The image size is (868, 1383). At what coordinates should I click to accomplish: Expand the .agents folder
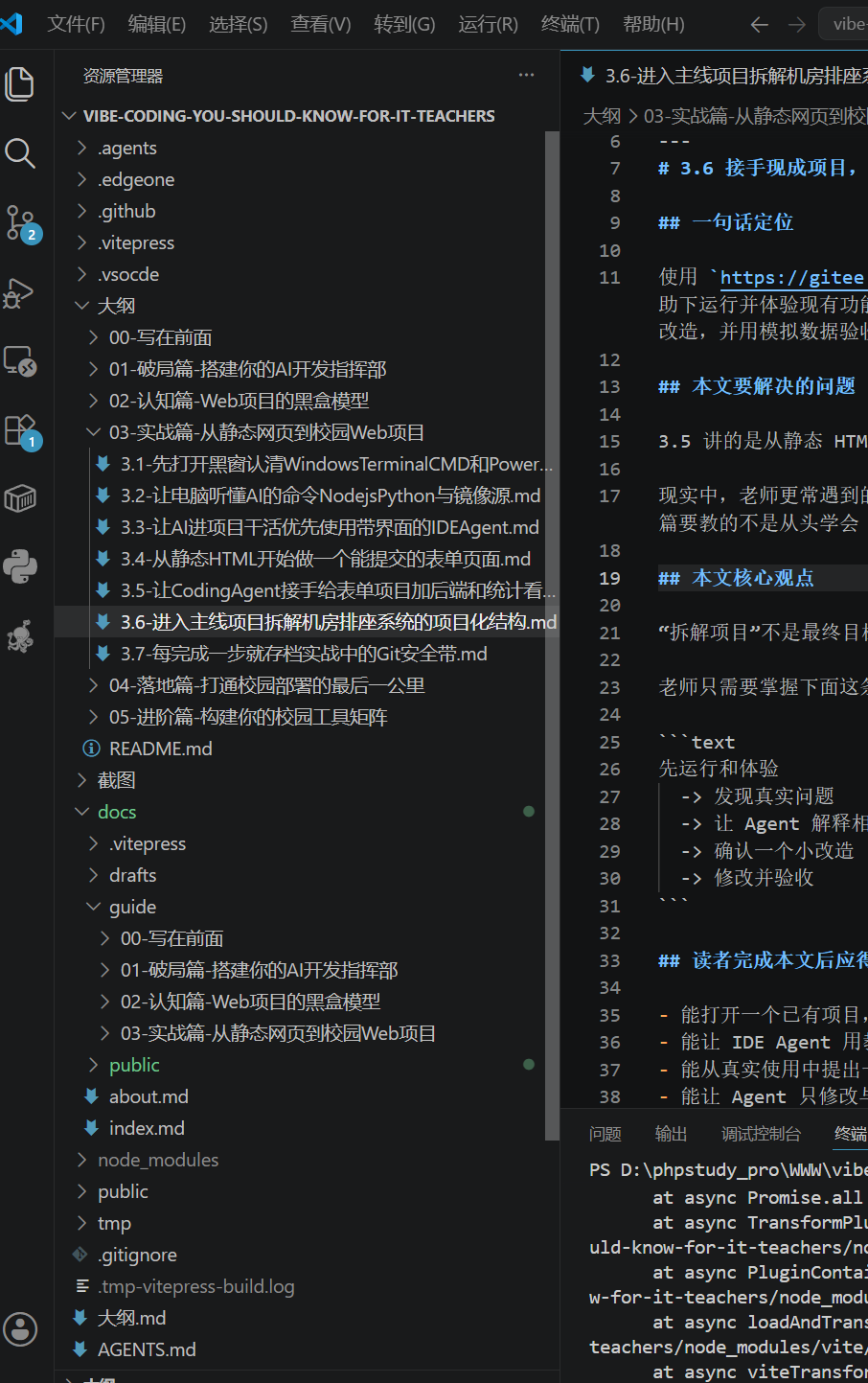82,148
